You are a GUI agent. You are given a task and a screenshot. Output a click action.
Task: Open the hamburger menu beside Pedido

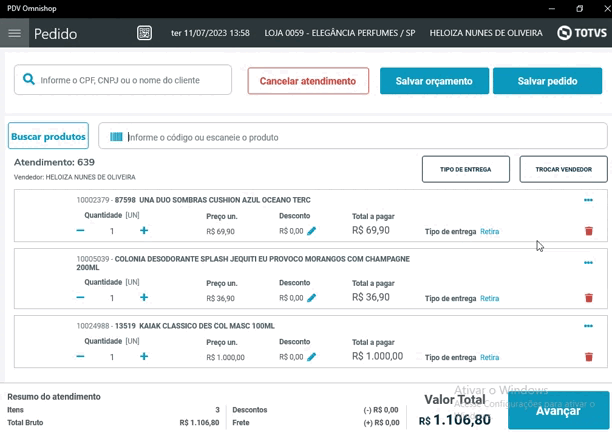[x=14, y=33]
